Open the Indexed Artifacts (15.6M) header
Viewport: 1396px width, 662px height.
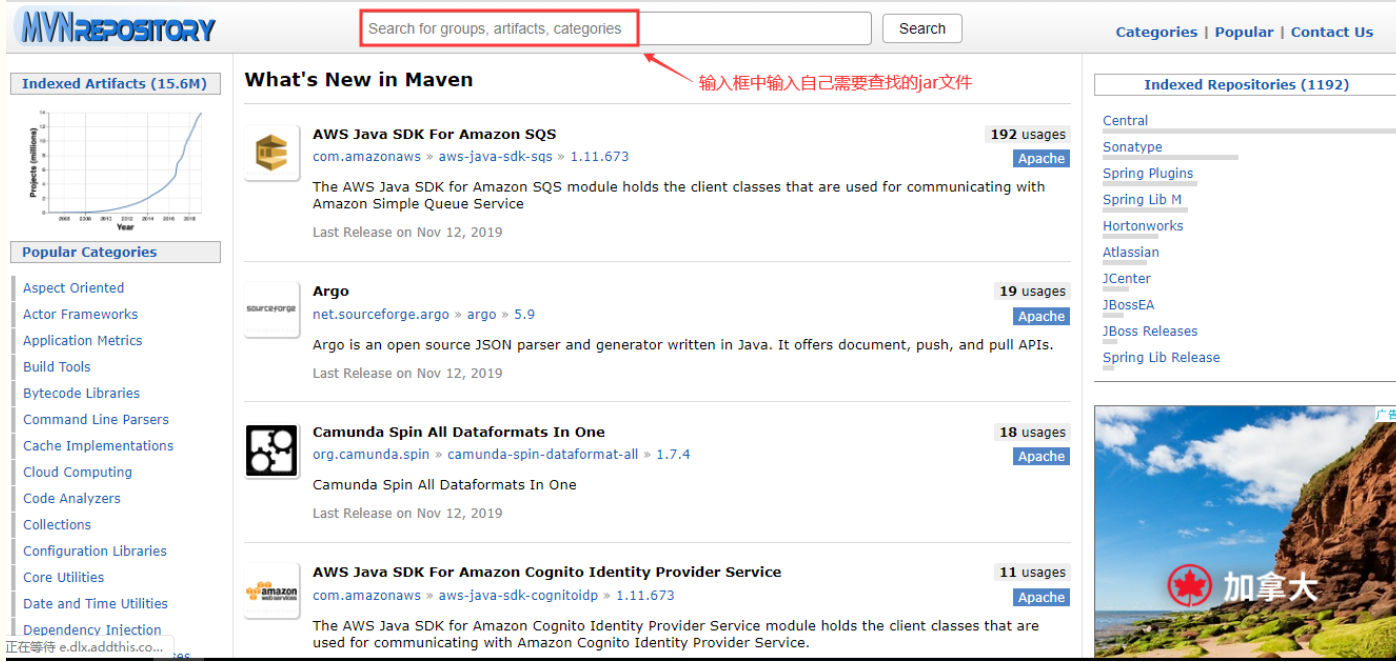click(114, 84)
